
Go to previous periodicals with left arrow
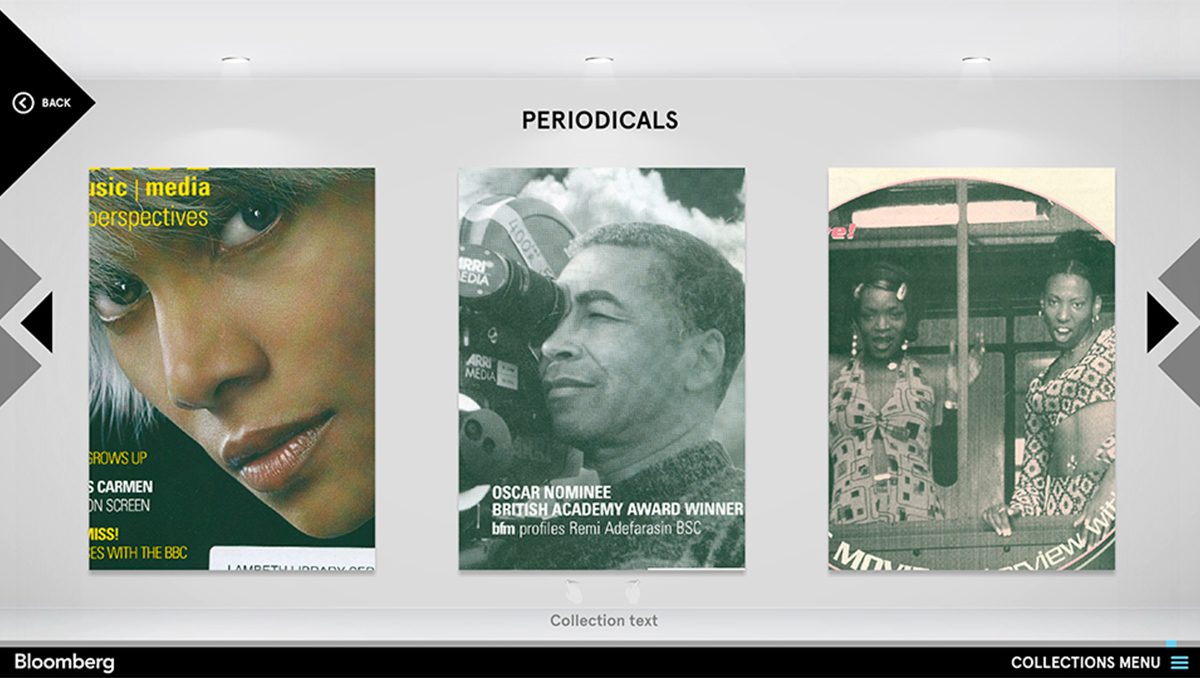point(37,322)
